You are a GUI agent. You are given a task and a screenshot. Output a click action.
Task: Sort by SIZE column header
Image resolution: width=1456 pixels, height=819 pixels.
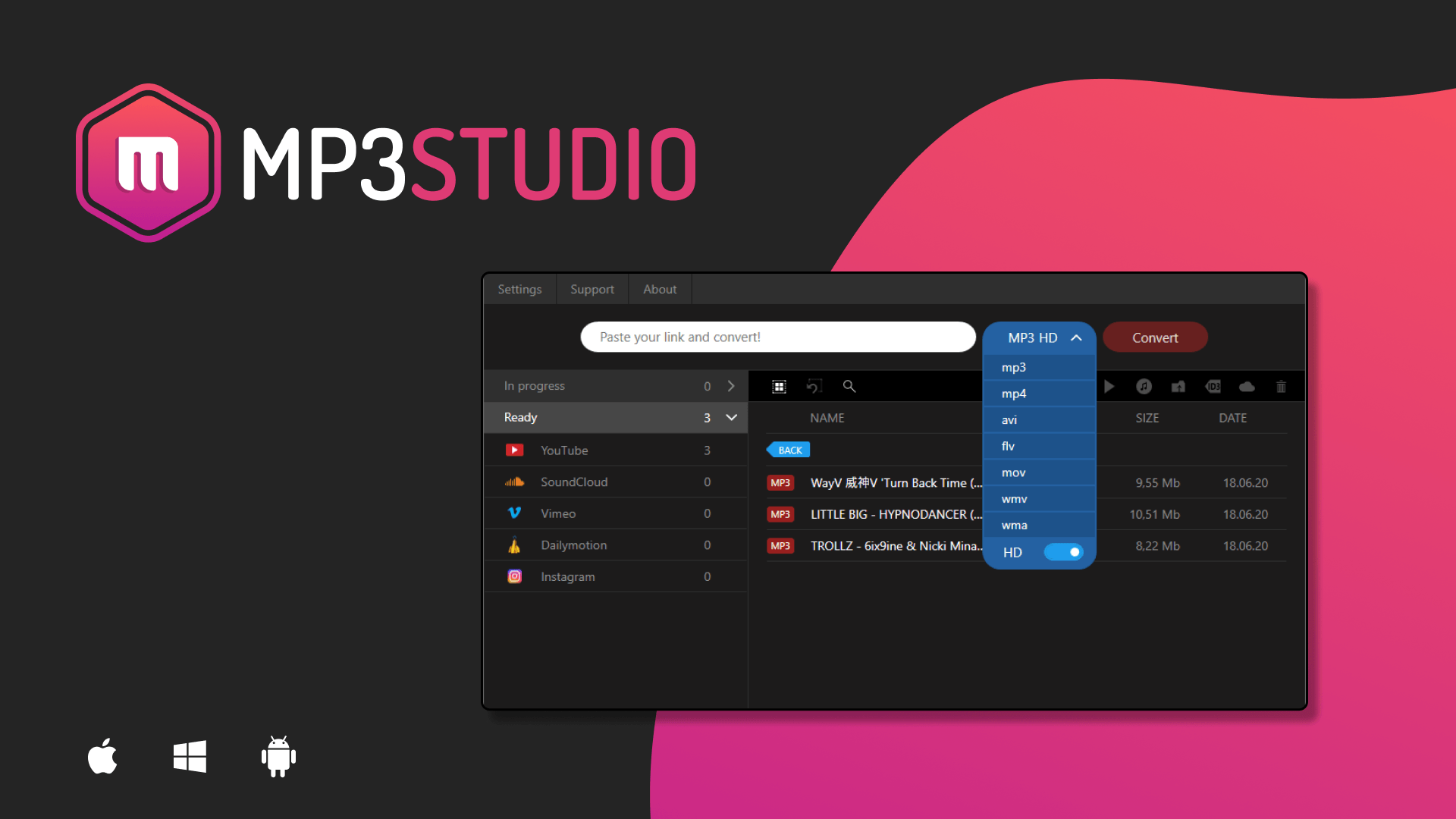coord(1147,418)
